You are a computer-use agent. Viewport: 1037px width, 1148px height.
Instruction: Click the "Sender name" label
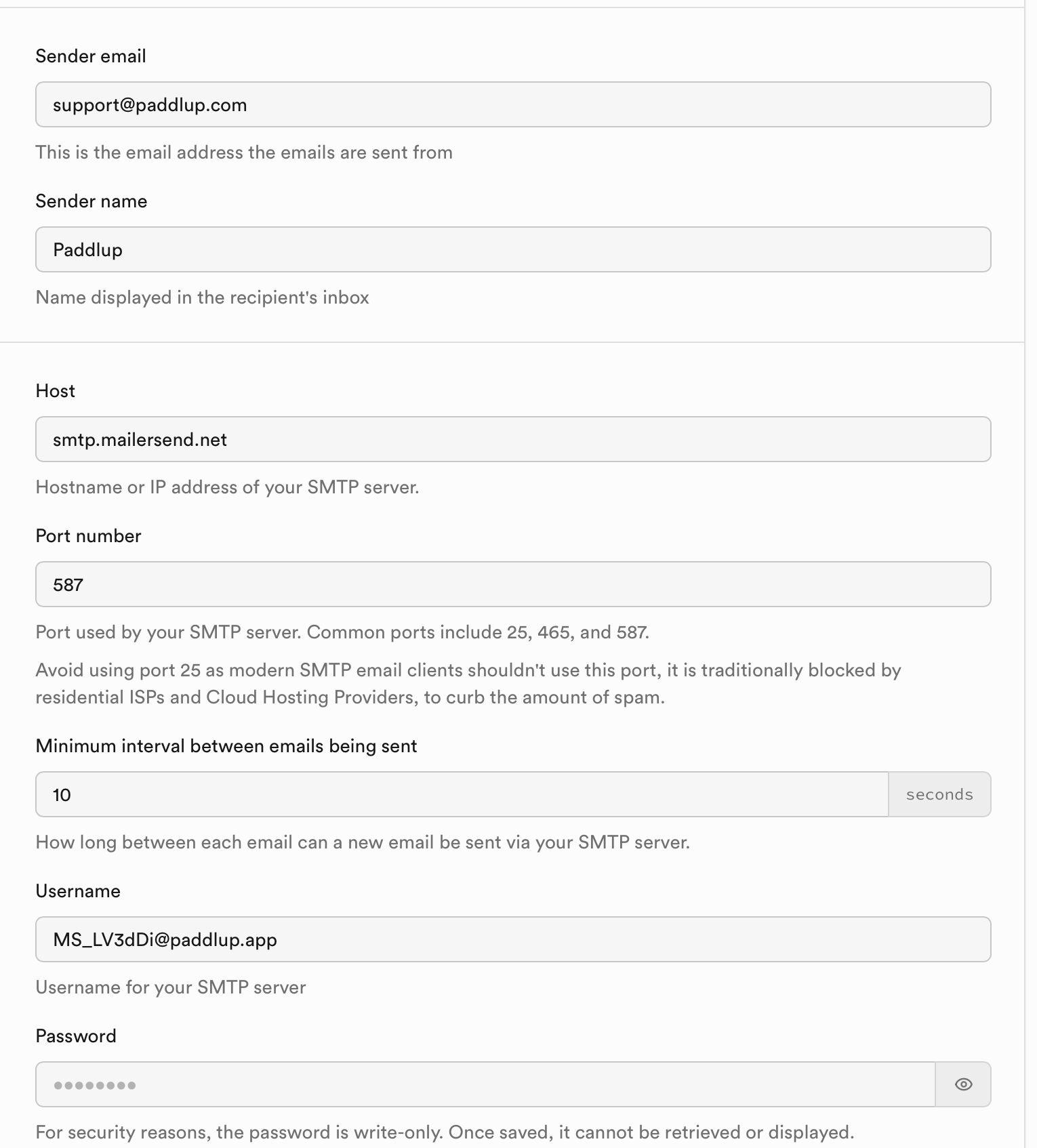(x=91, y=201)
